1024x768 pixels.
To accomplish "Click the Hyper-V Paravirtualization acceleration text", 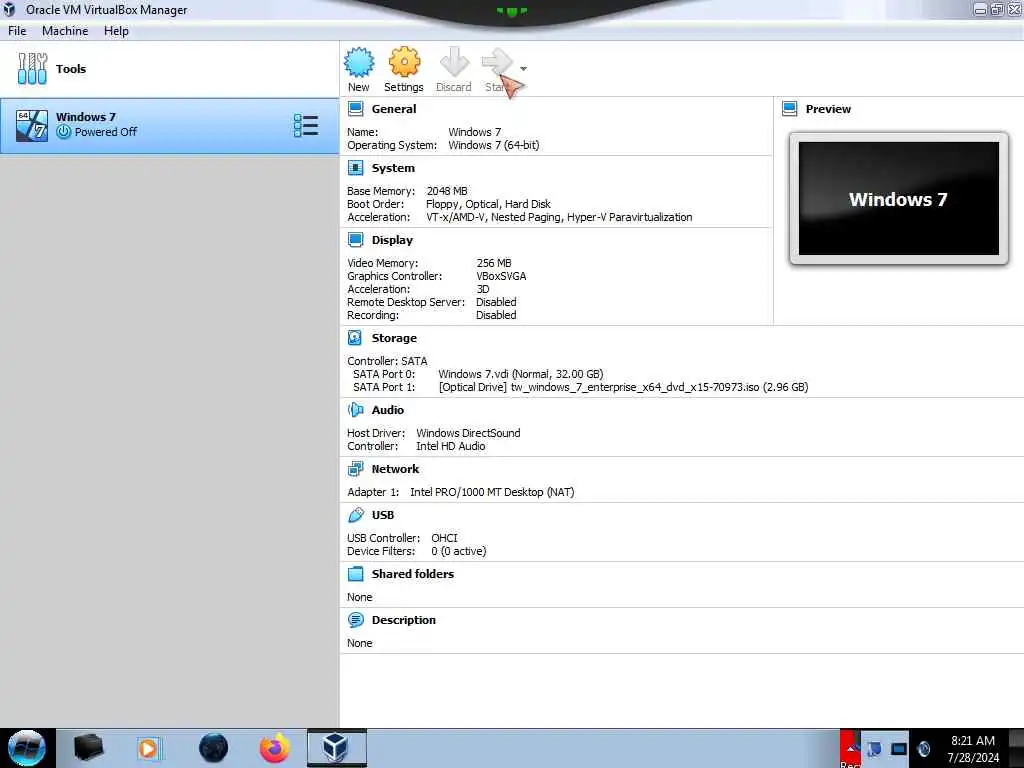I will click(630, 217).
